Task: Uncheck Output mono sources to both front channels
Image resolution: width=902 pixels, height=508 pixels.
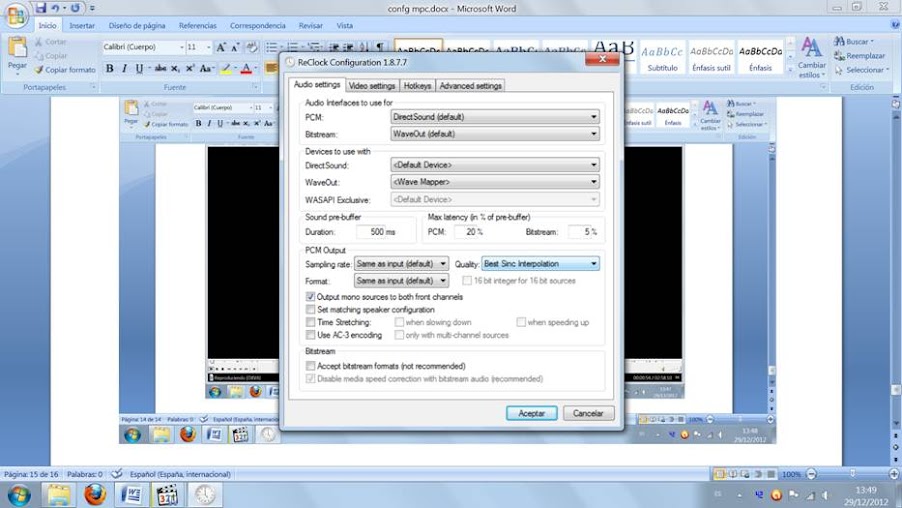Action: pos(311,297)
